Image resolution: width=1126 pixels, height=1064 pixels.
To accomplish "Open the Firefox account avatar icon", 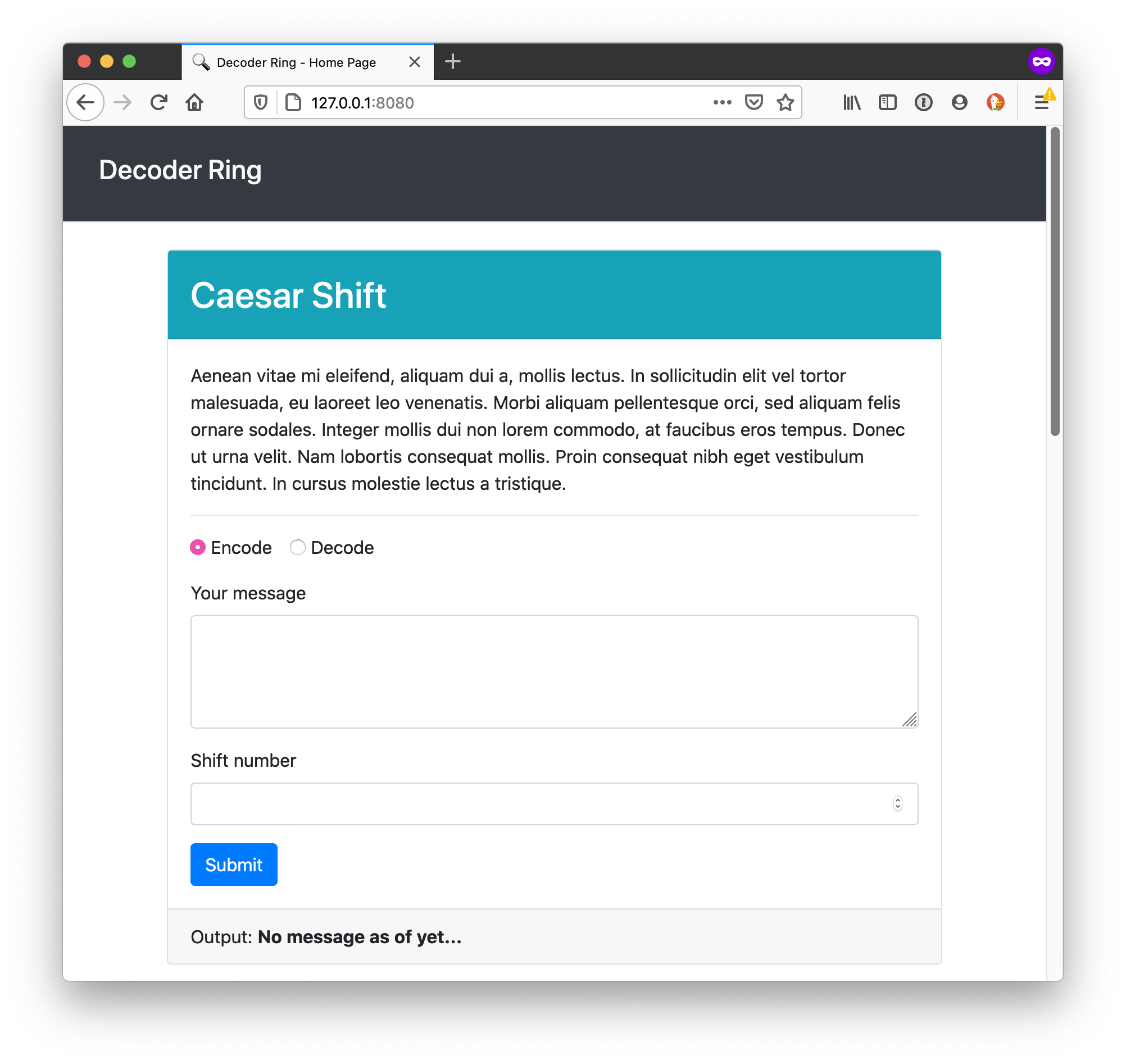I will [x=959, y=103].
